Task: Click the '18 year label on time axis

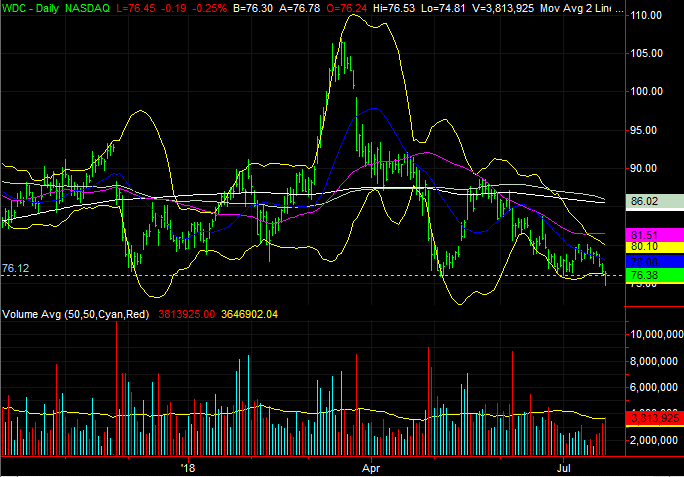Action: 188,466
